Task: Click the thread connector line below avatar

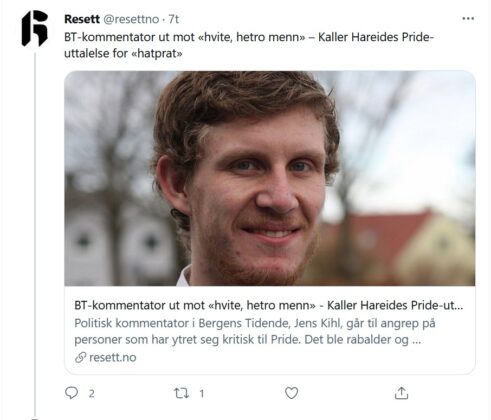Action: 35,233
